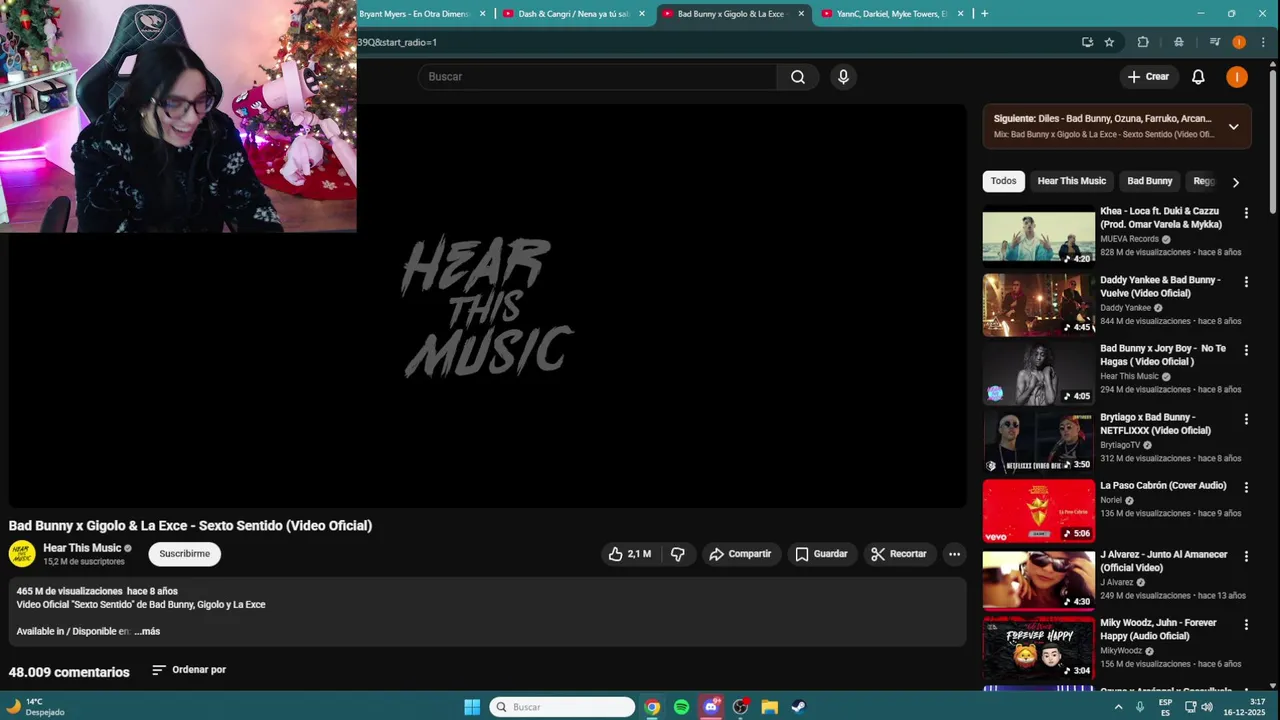Image resolution: width=1280 pixels, height=720 pixels.
Task: Open Chrome three-dot menu
Action: tap(1263, 42)
